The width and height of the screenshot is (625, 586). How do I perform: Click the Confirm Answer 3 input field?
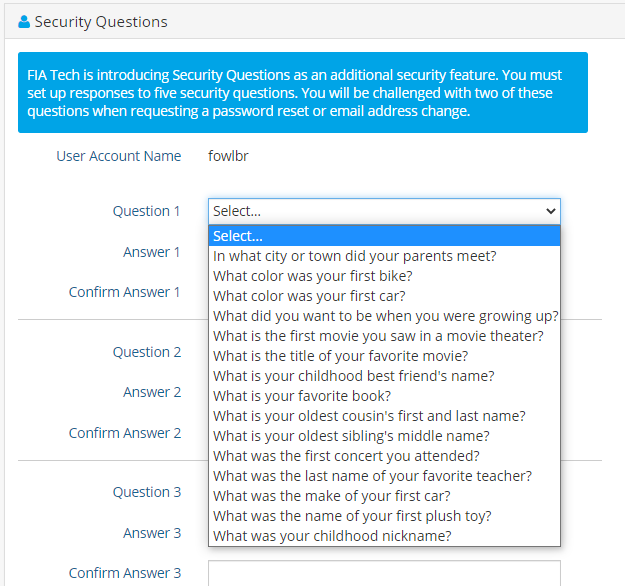point(384,573)
